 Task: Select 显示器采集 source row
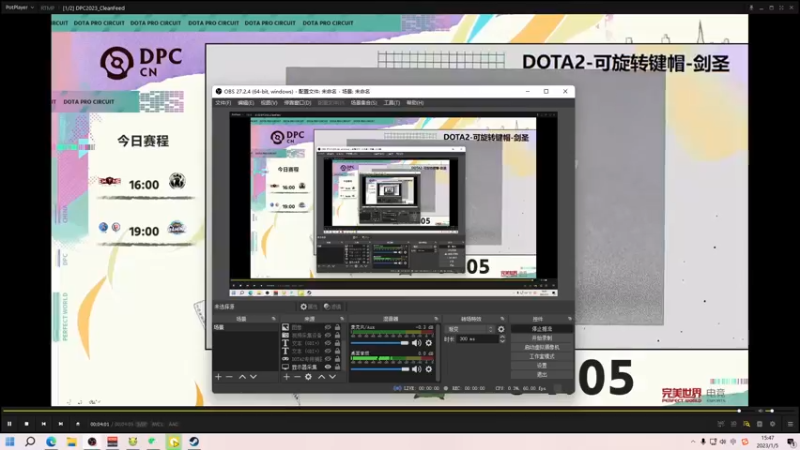coord(312,367)
